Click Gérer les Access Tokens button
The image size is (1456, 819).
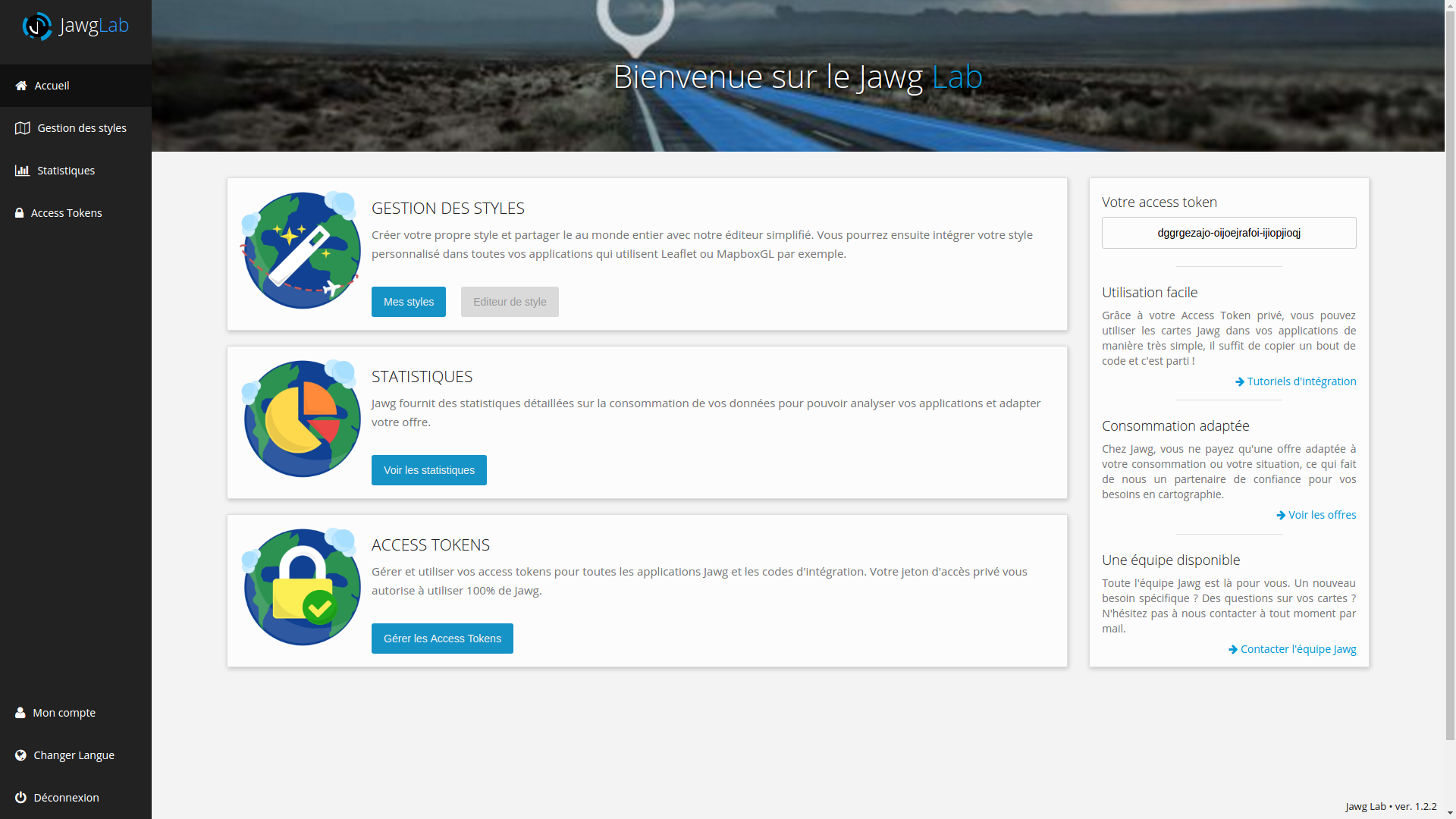pos(442,639)
